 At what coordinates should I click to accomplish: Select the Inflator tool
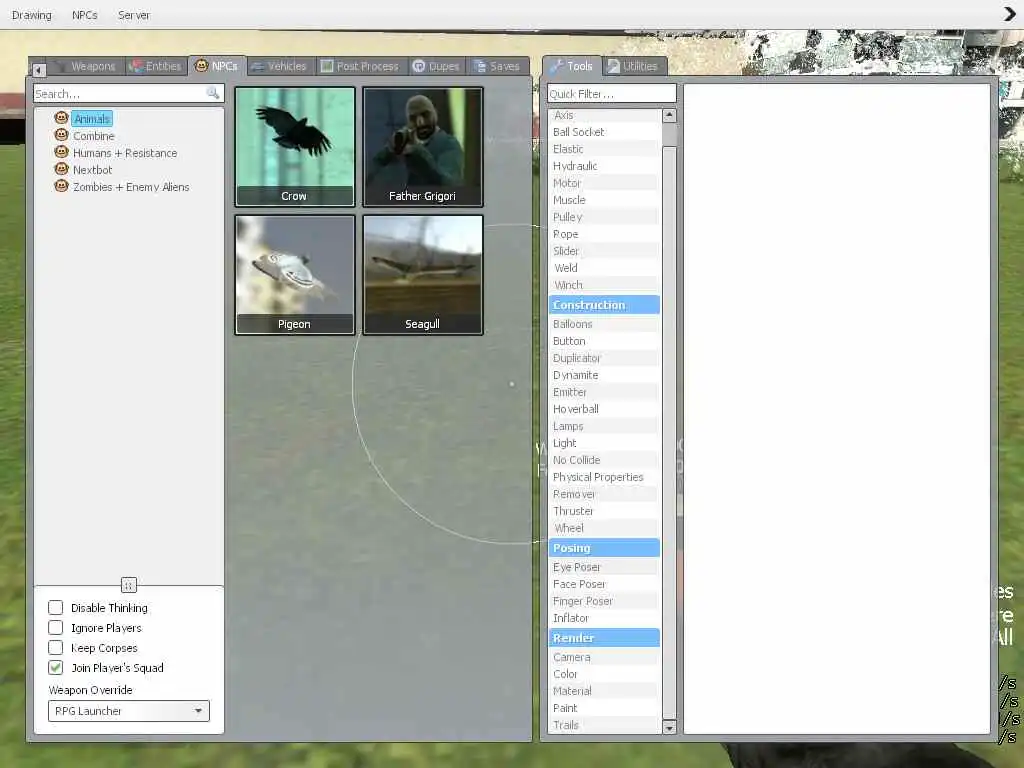coord(604,618)
